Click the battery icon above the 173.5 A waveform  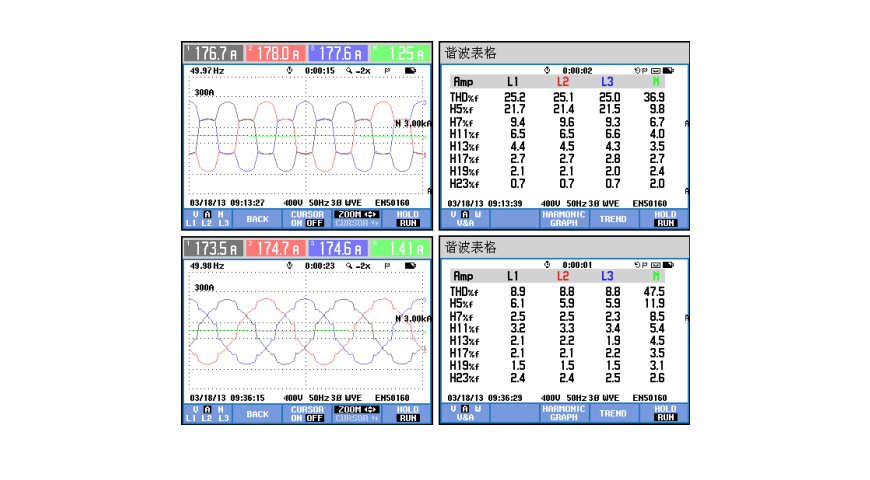[411, 266]
